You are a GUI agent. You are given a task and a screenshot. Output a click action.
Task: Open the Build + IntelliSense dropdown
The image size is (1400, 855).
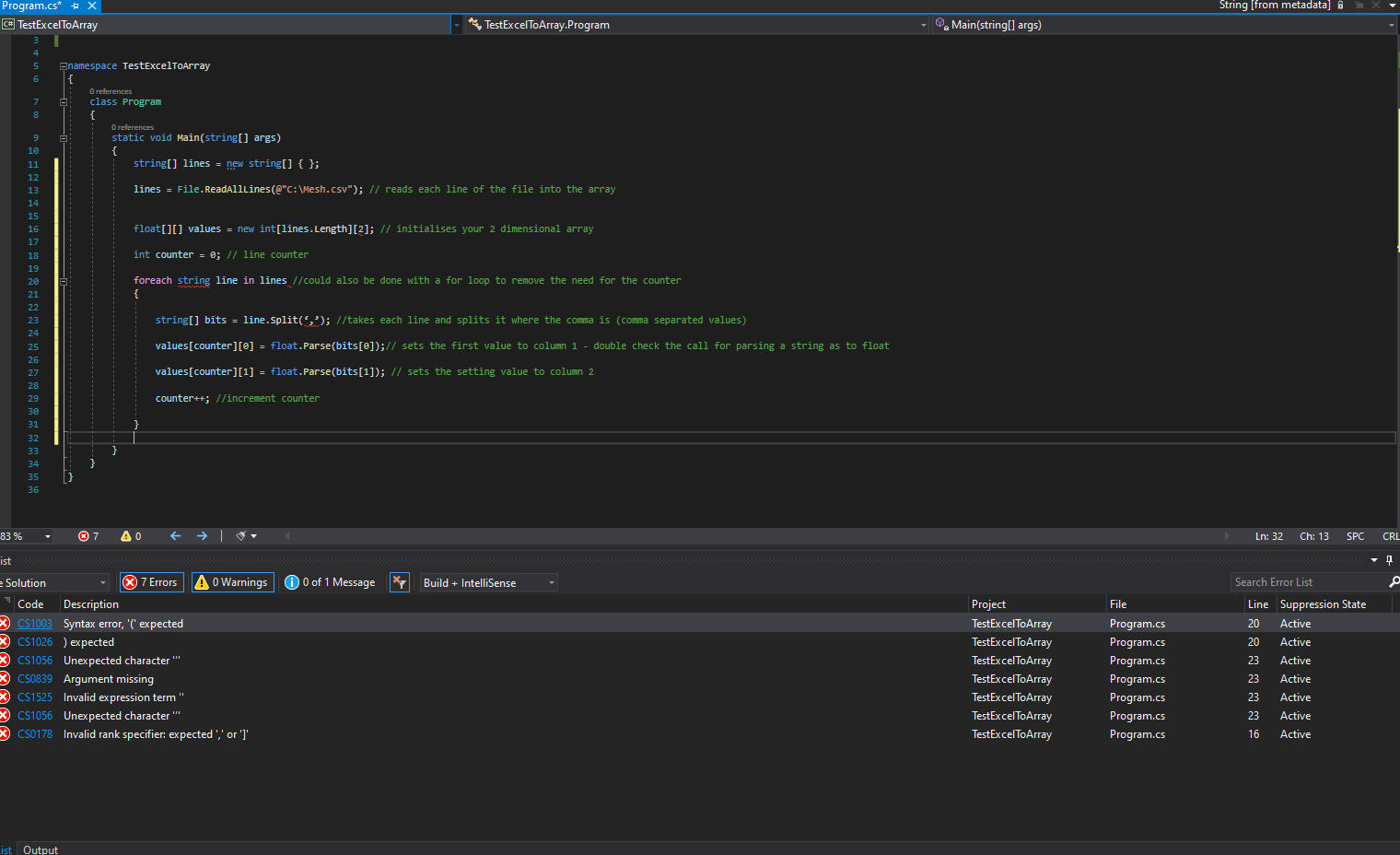click(x=489, y=582)
